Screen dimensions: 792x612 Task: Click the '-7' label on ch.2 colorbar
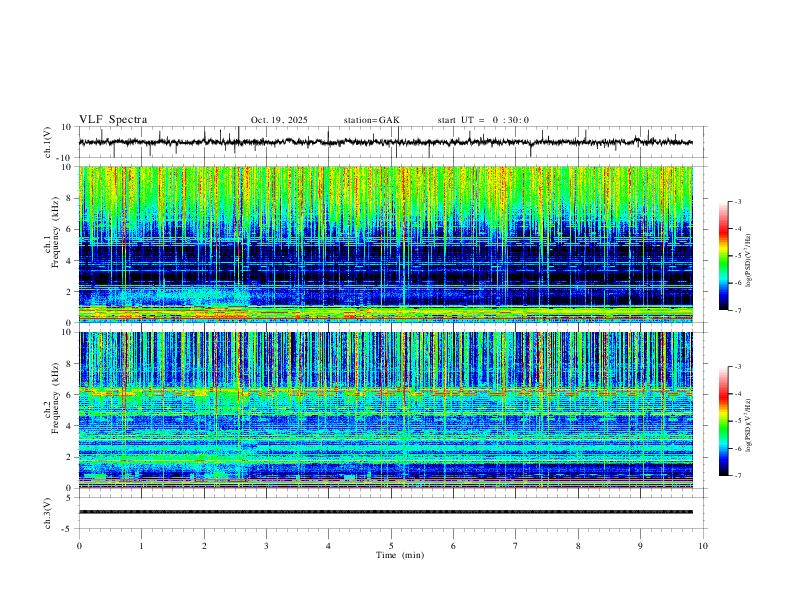click(x=737, y=476)
